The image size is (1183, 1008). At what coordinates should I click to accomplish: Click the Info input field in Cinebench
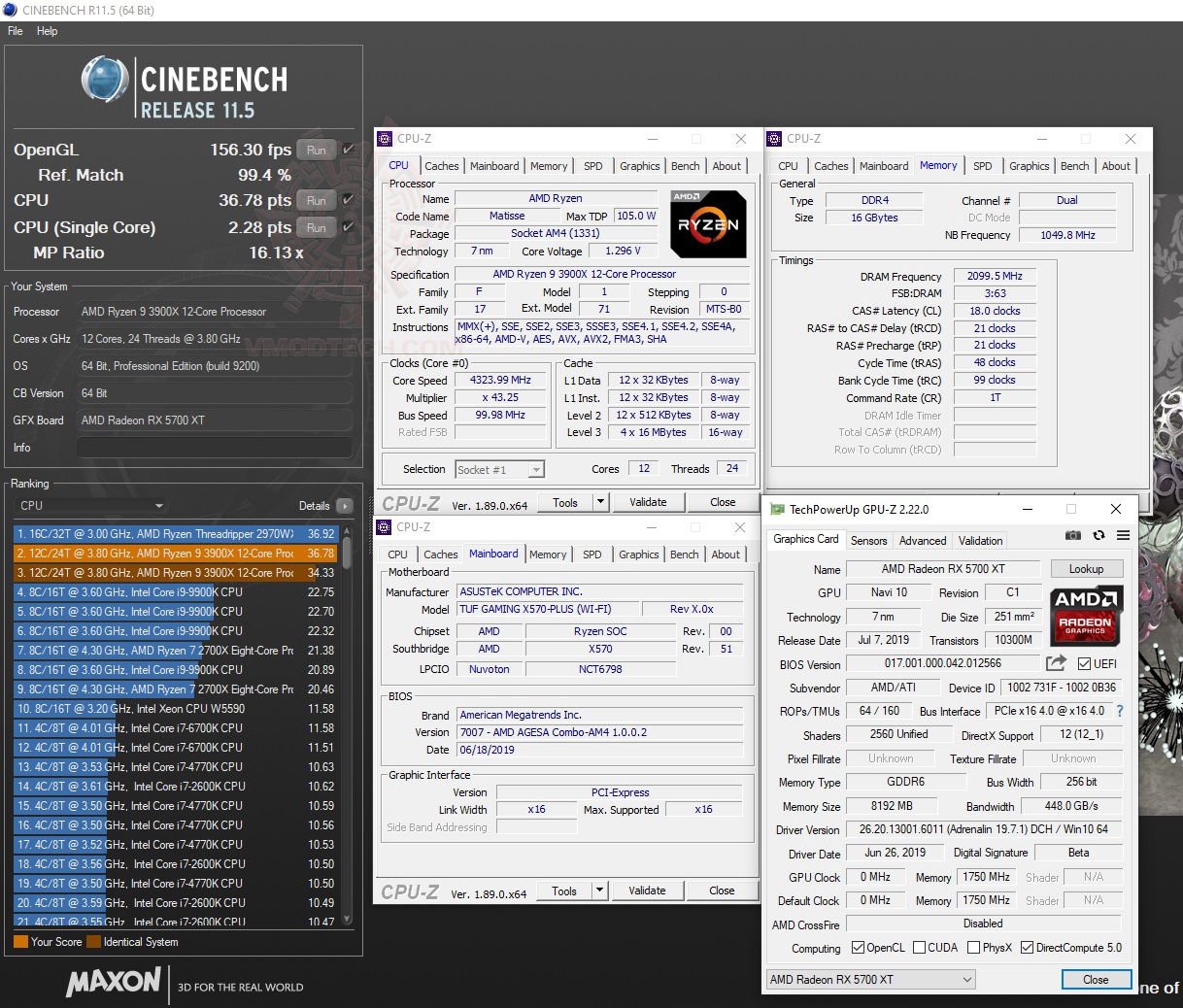pyautogui.click(x=214, y=448)
